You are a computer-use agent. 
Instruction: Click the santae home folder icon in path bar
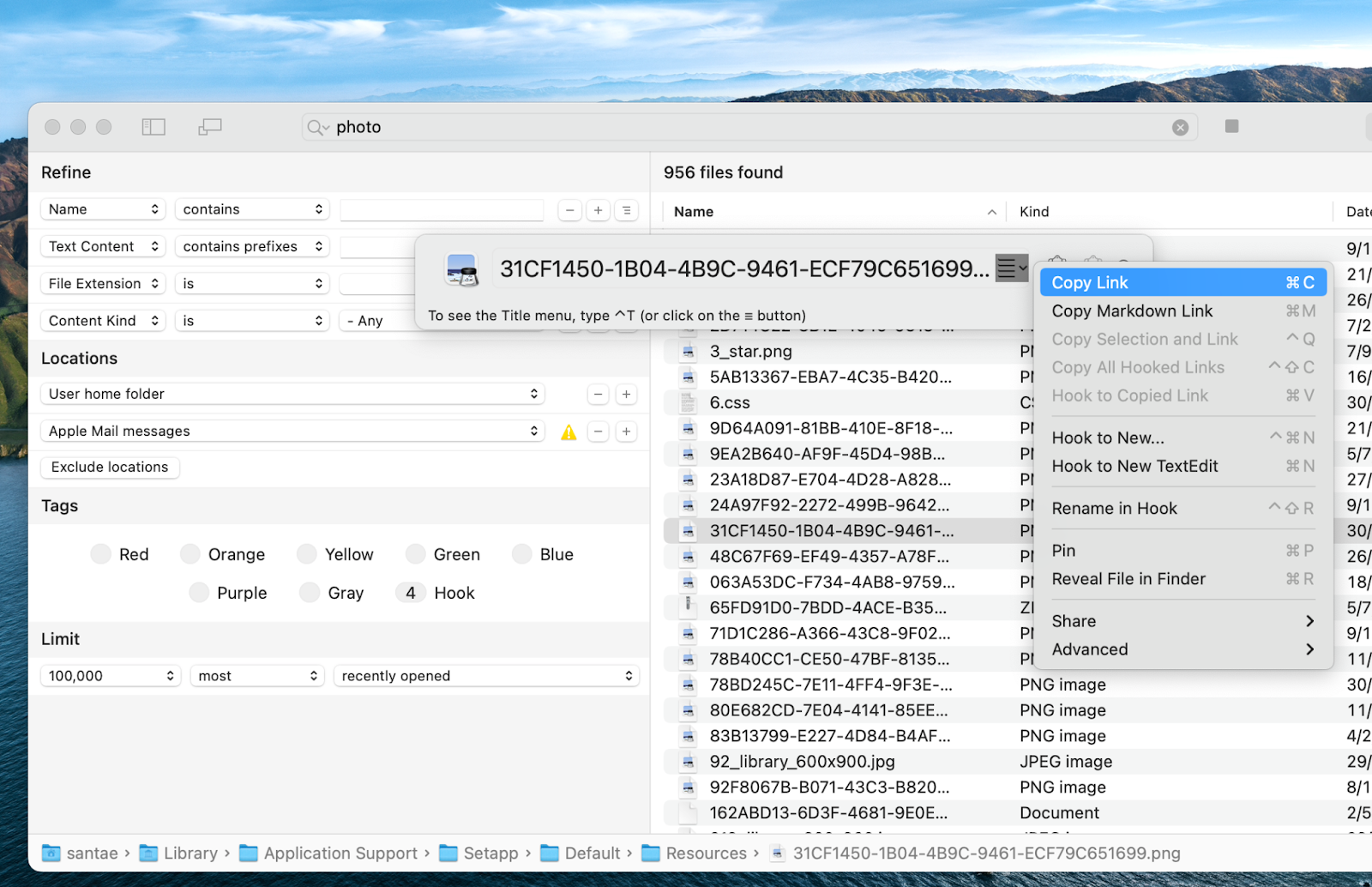tap(51, 854)
